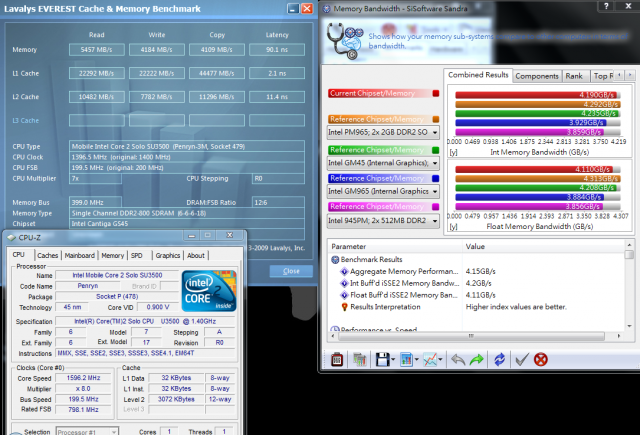The image size is (640, 435).
Task: Open the Caches tab in CPU-Z
Action: (48, 255)
